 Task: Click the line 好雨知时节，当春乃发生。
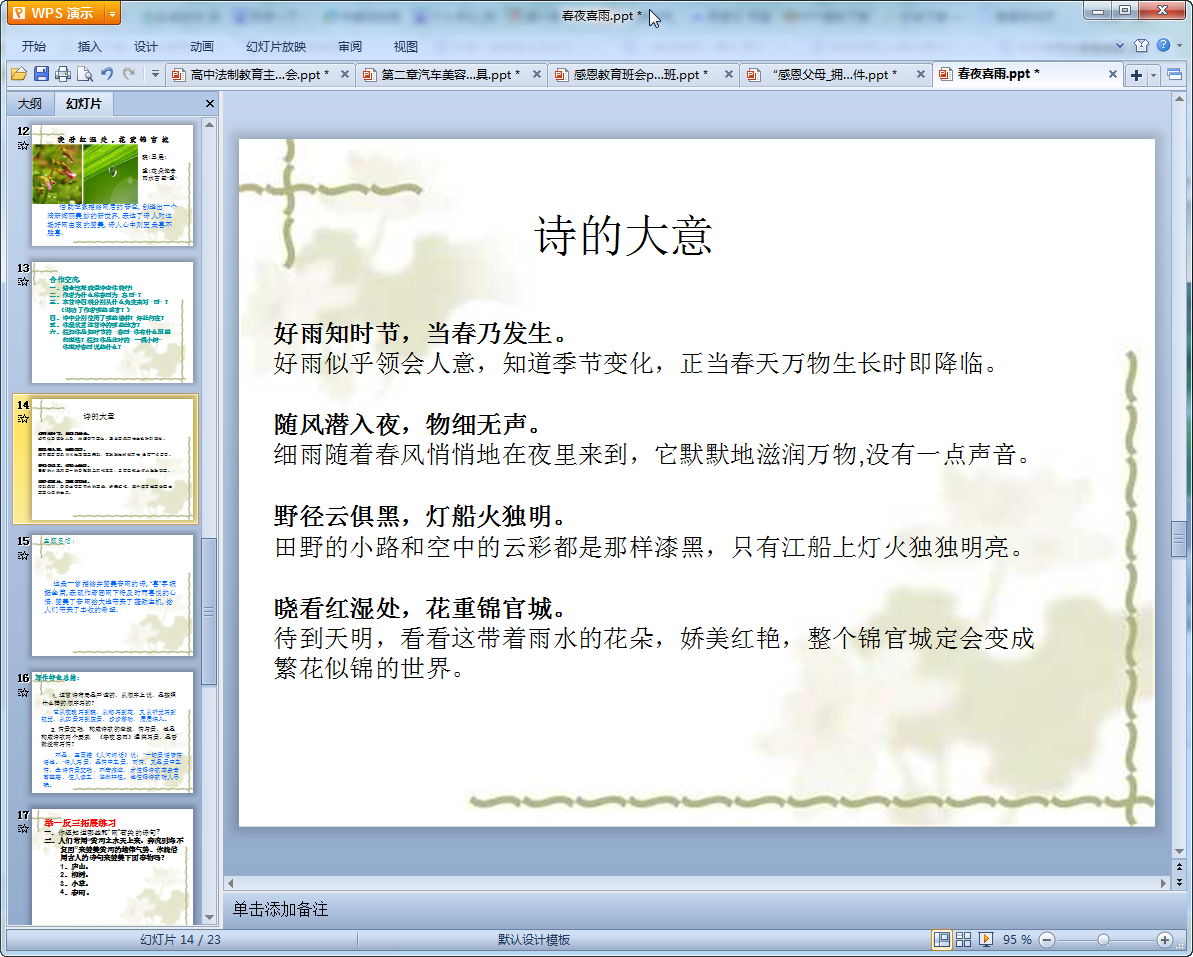click(x=421, y=333)
